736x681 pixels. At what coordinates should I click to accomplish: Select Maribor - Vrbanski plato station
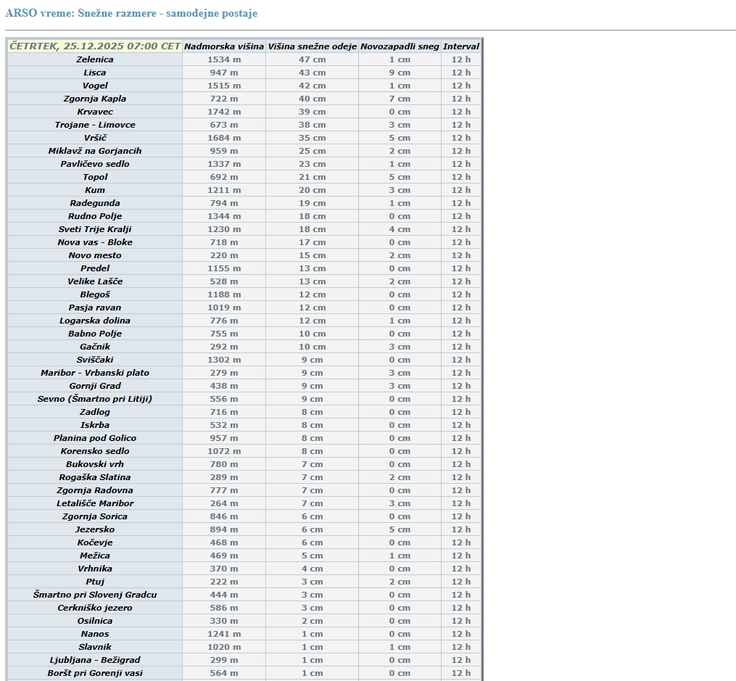pyautogui.click(x=95, y=373)
